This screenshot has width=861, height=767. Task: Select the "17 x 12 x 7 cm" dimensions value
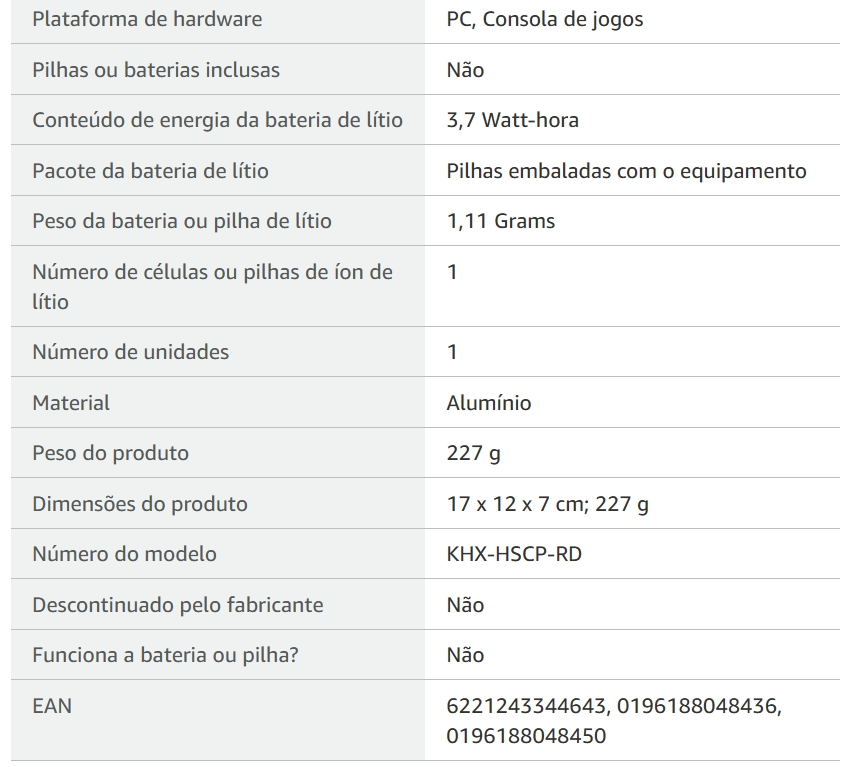(515, 504)
